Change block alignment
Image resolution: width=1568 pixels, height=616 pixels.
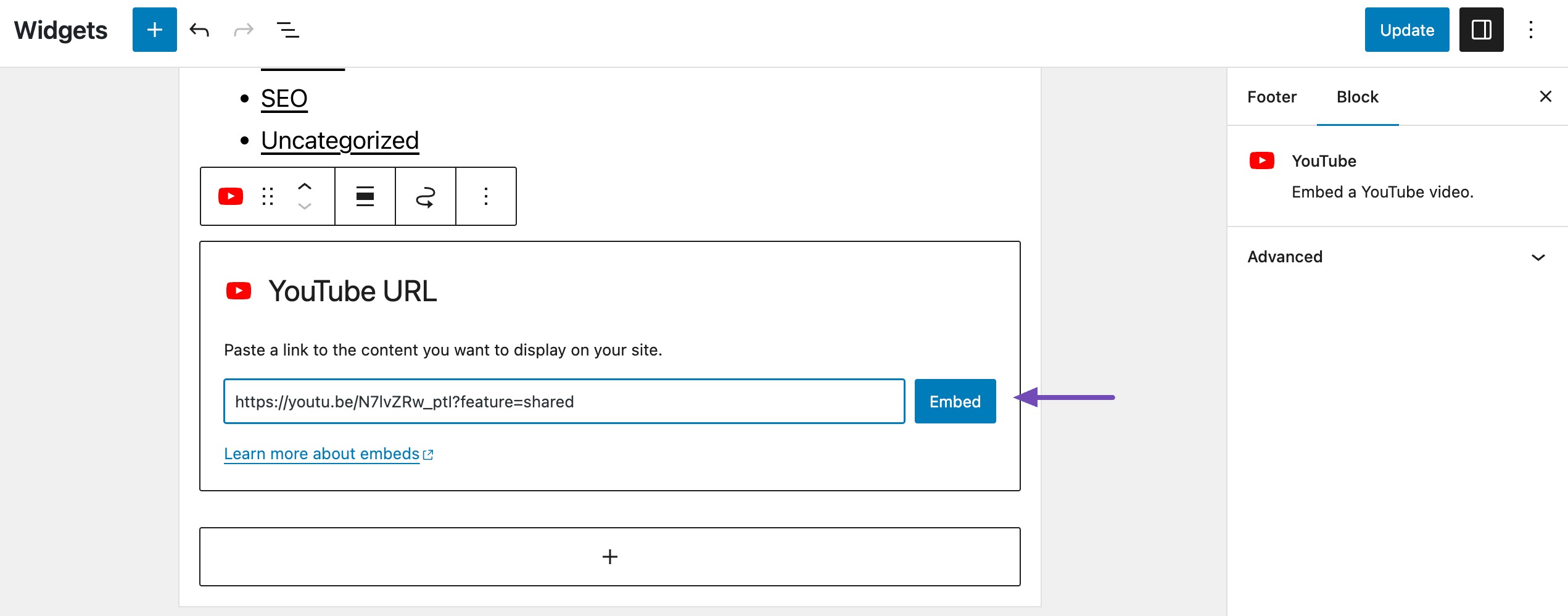[x=365, y=196]
